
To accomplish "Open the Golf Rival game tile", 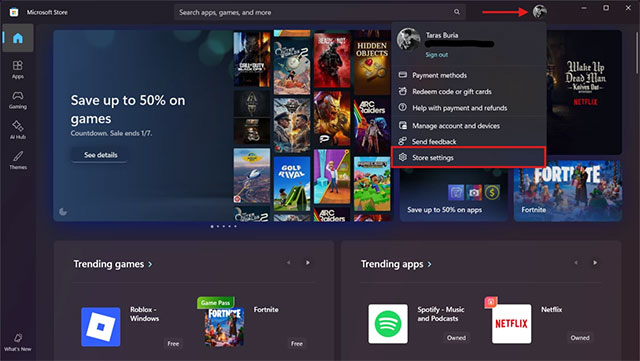I will coord(292,183).
